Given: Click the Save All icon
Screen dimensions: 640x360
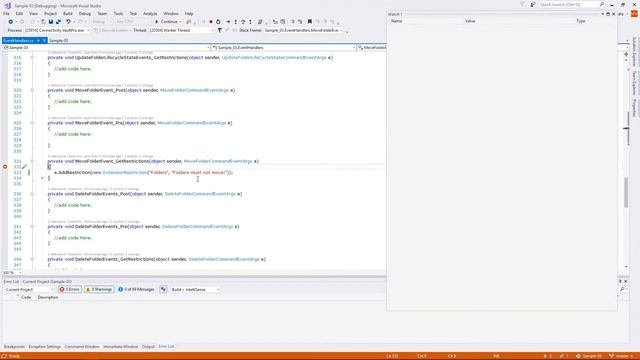Looking at the screenshot, I should 58,22.
